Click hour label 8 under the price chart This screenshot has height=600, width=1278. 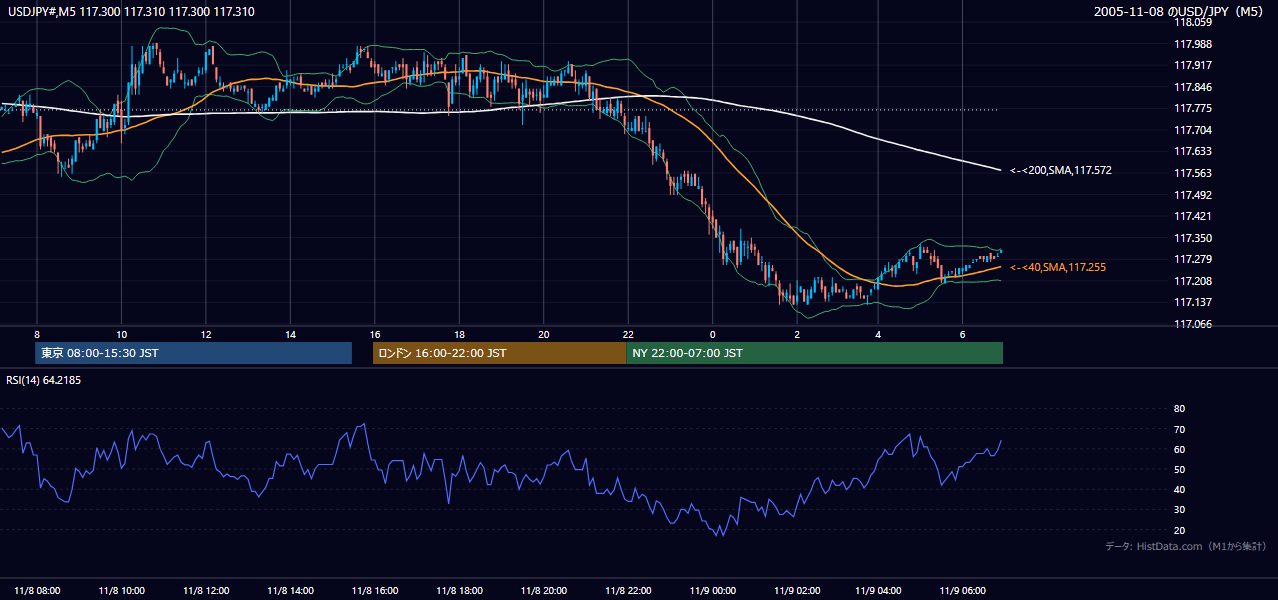click(36, 334)
